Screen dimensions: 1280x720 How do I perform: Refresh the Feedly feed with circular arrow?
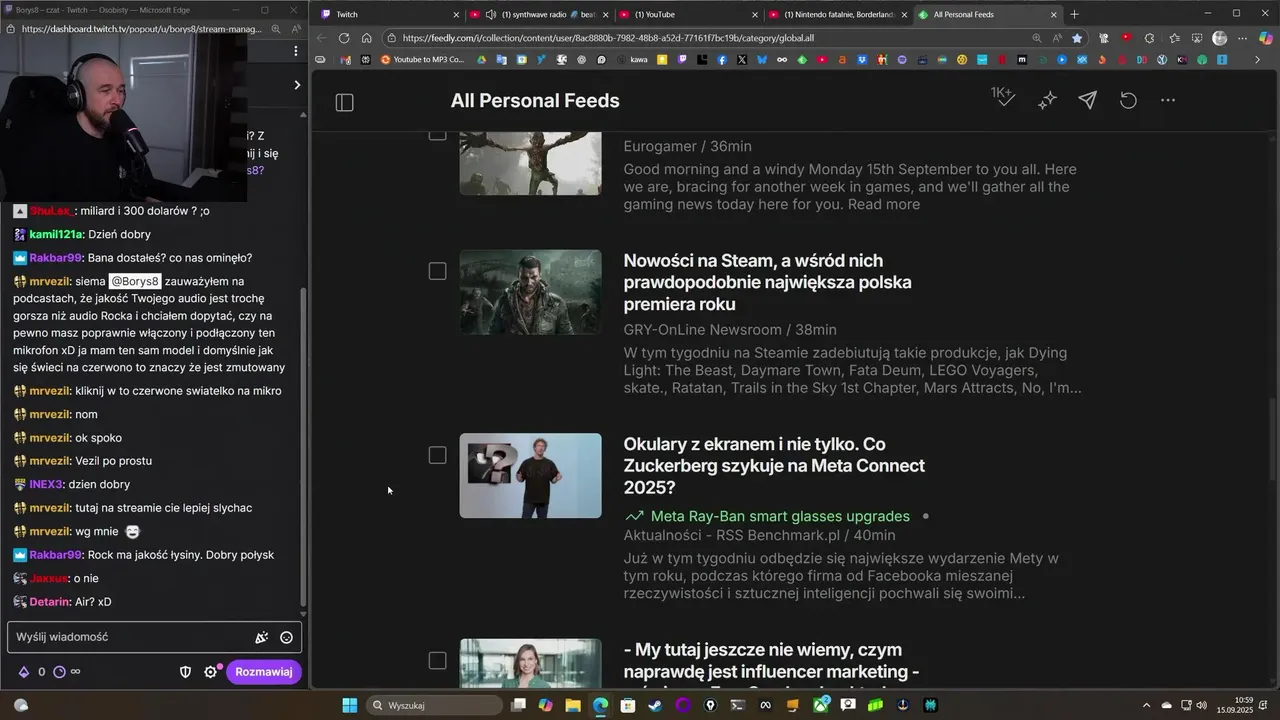pyautogui.click(x=1128, y=101)
